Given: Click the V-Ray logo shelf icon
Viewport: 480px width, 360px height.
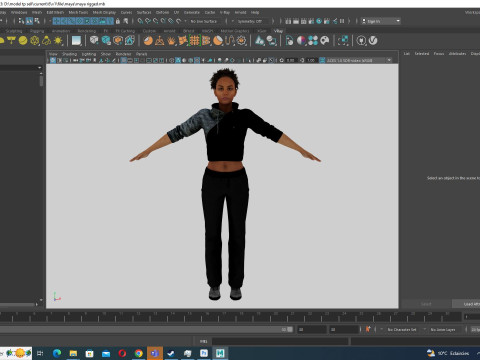Looking at the screenshot, I should pyautogui.click(x=373, y=41).
